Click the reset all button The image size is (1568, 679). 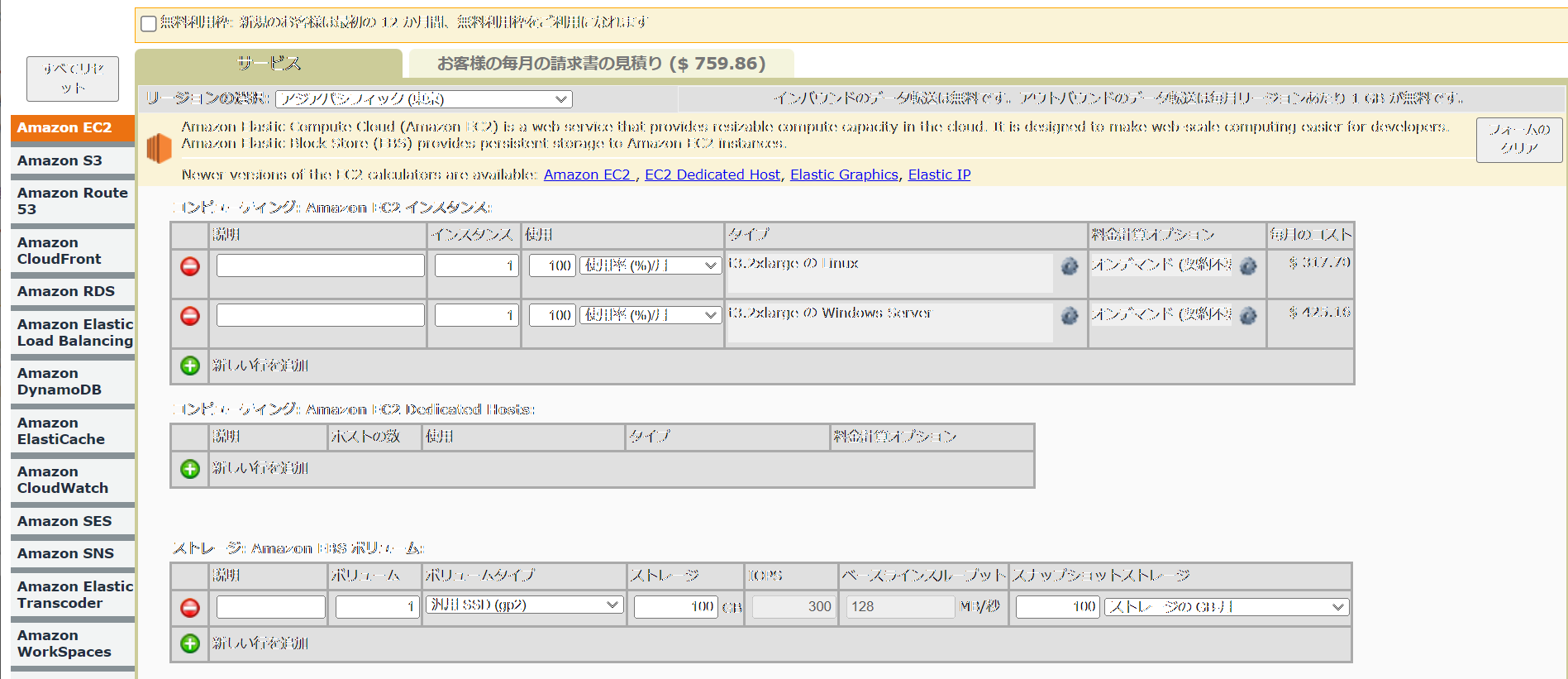[73, 79]
